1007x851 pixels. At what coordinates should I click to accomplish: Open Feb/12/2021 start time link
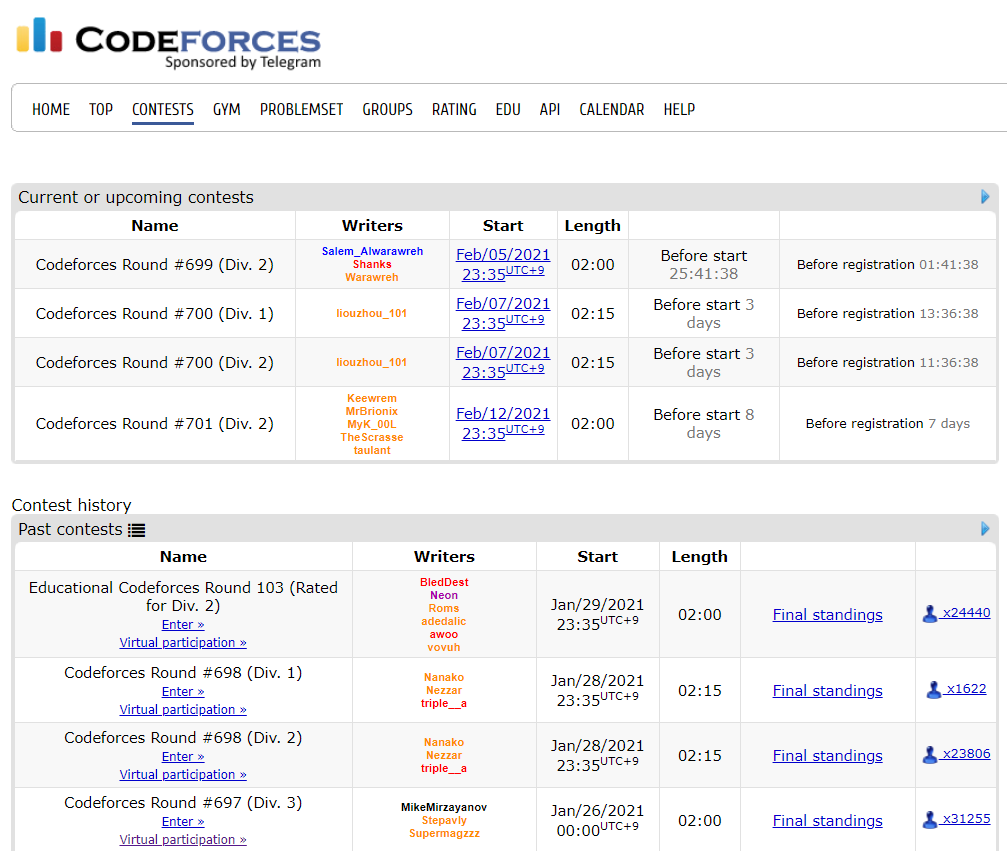[x=503, y=423]
